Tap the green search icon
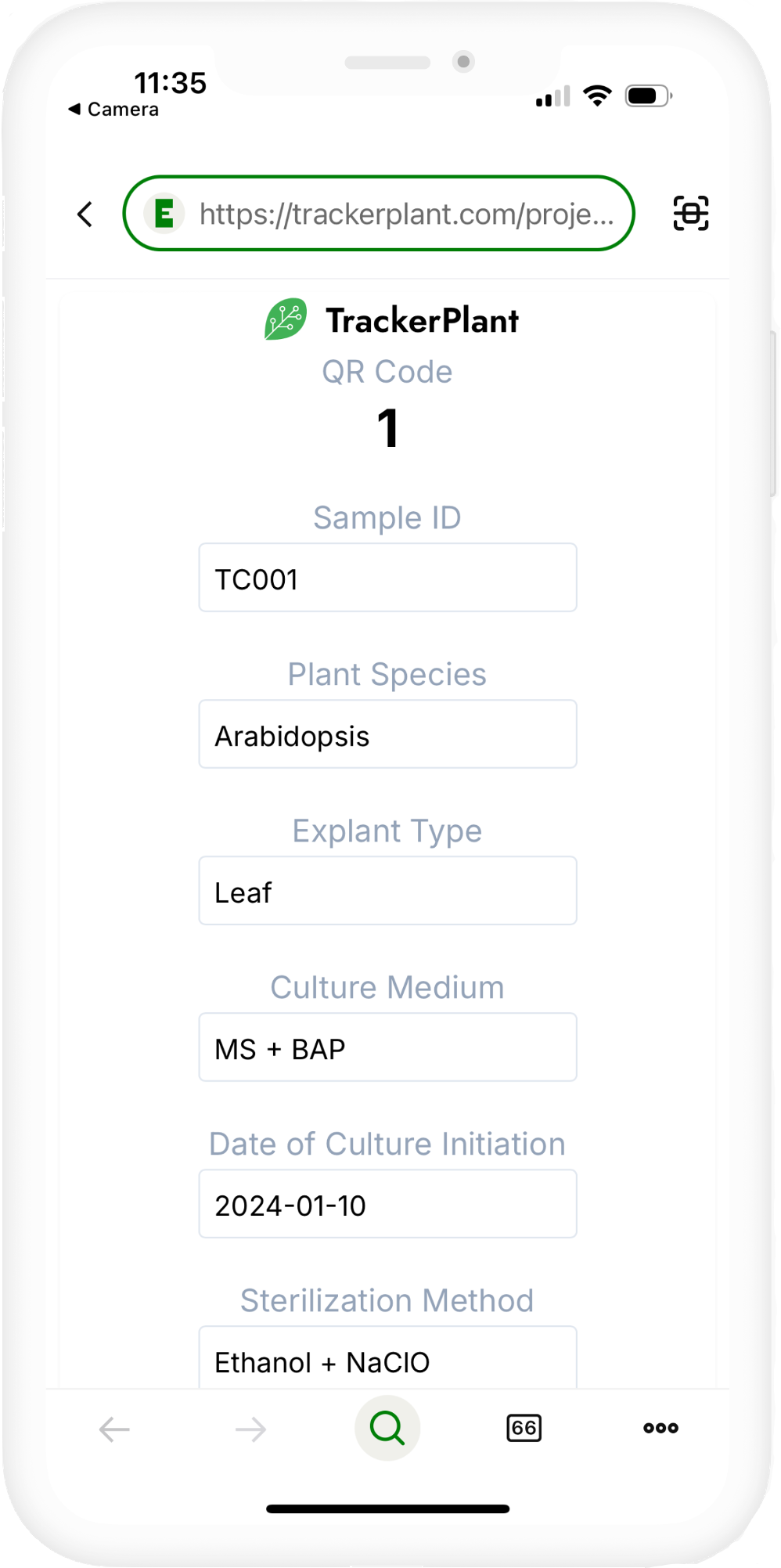781x1568 pixels. click(x=387, y=1428)
